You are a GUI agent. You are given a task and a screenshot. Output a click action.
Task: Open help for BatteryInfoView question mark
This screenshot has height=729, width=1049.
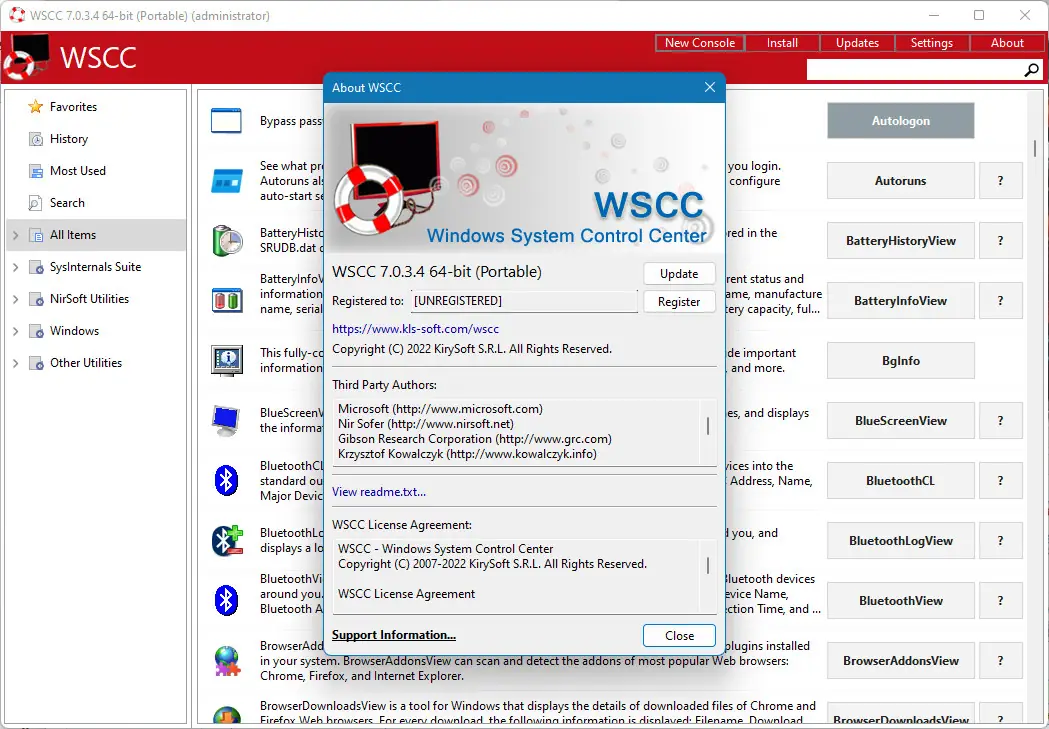[x=1001, y=301]
